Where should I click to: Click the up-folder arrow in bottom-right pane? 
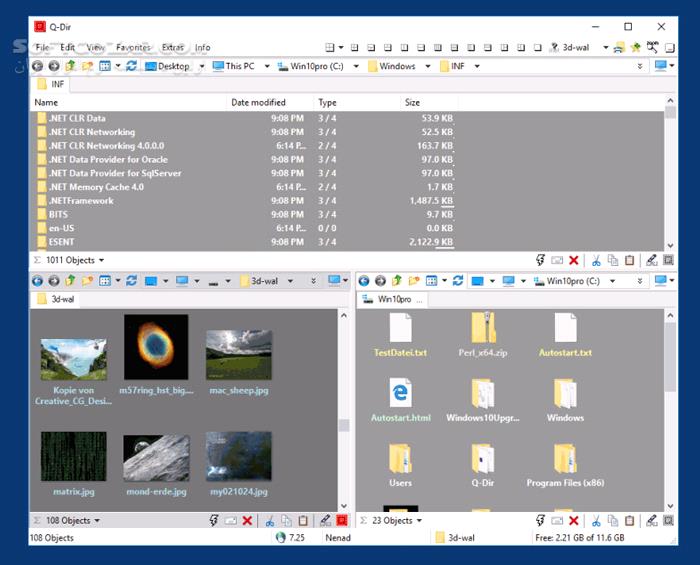coord(397,281)
